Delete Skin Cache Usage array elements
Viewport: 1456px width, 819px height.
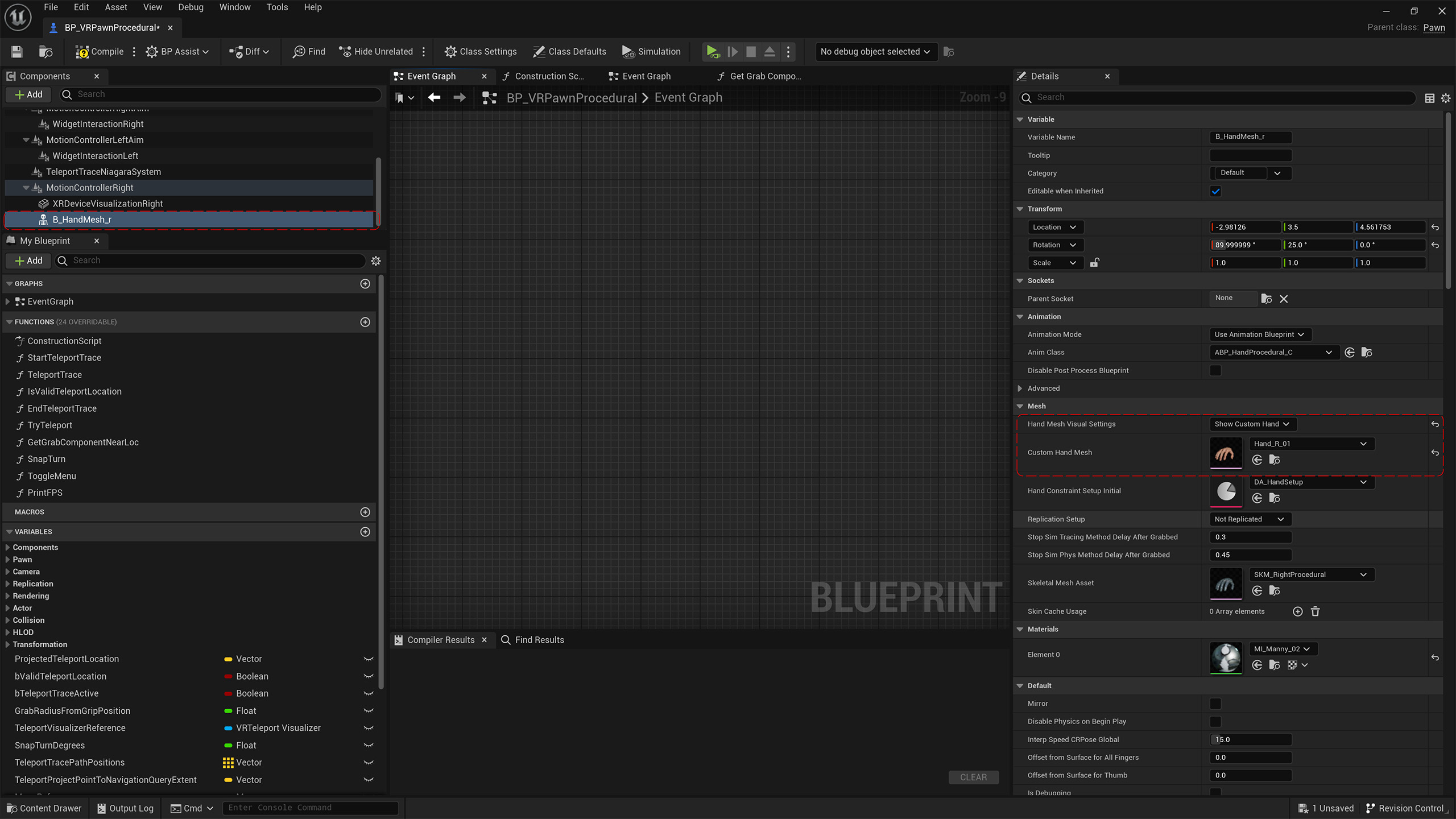pyautogui.click(x=1315, y=611)
